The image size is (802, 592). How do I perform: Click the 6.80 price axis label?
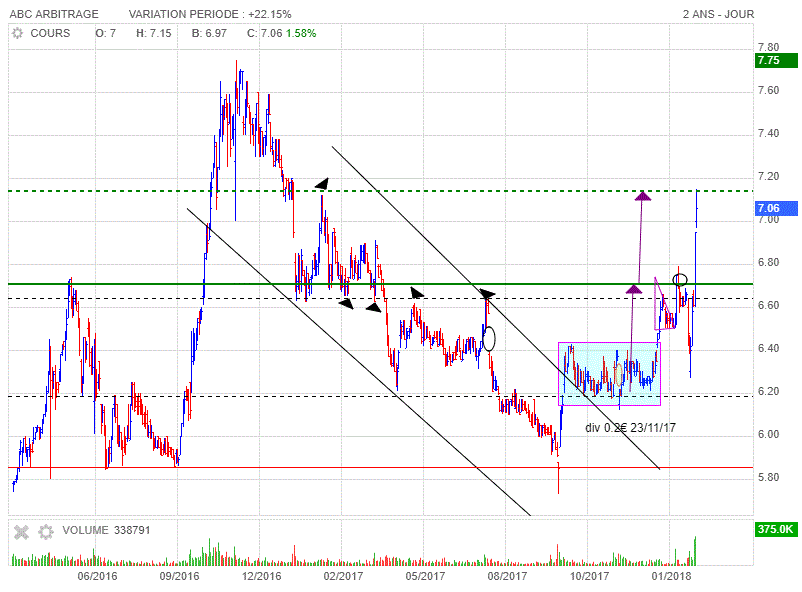coord(768,262)
